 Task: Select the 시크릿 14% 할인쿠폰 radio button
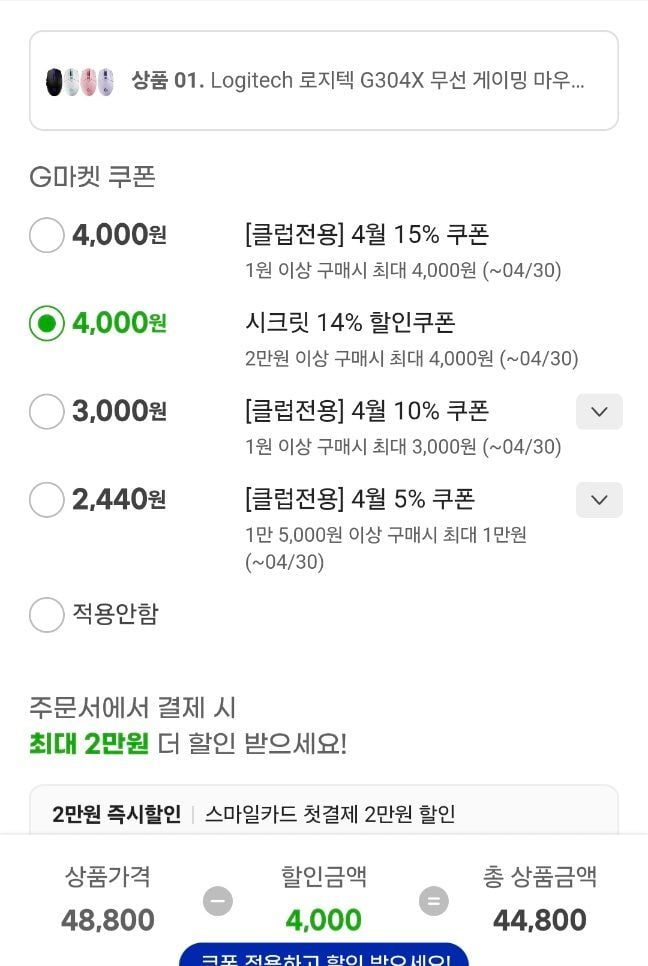click(46, 324)
